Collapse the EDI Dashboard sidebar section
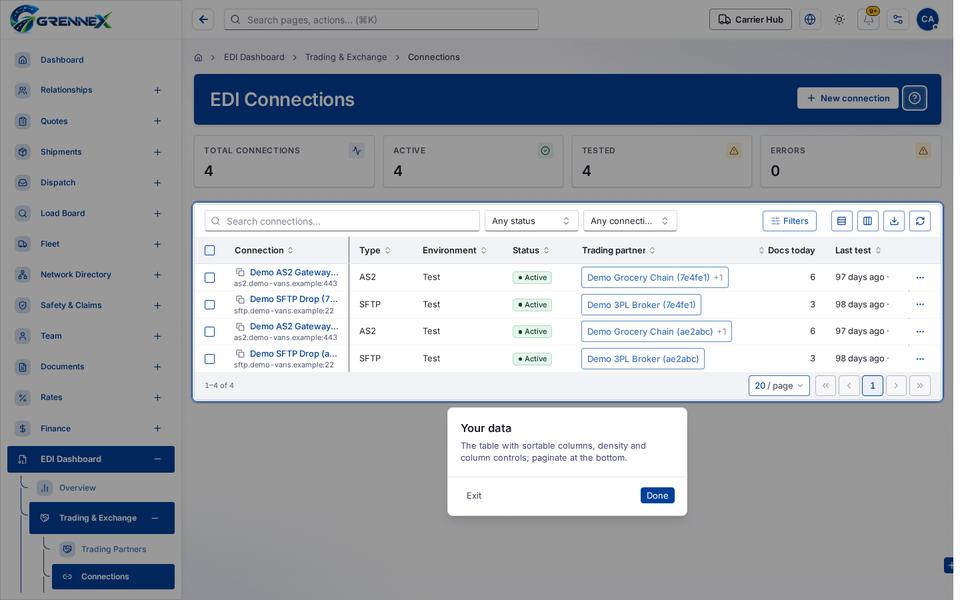This screenshot has width=960, height=600. point(157,459)
